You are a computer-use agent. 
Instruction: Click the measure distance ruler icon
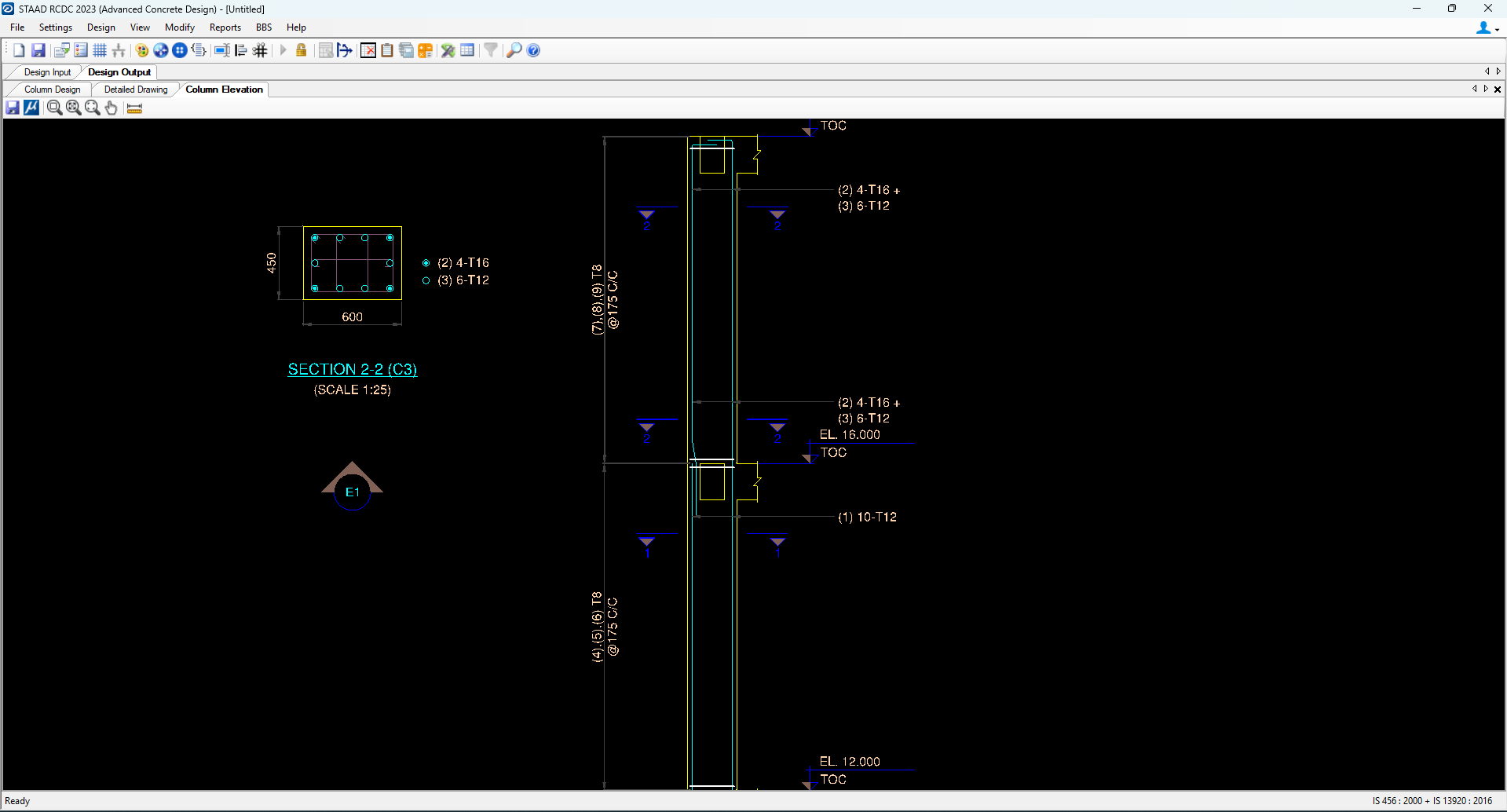click(x=134, y=108)
